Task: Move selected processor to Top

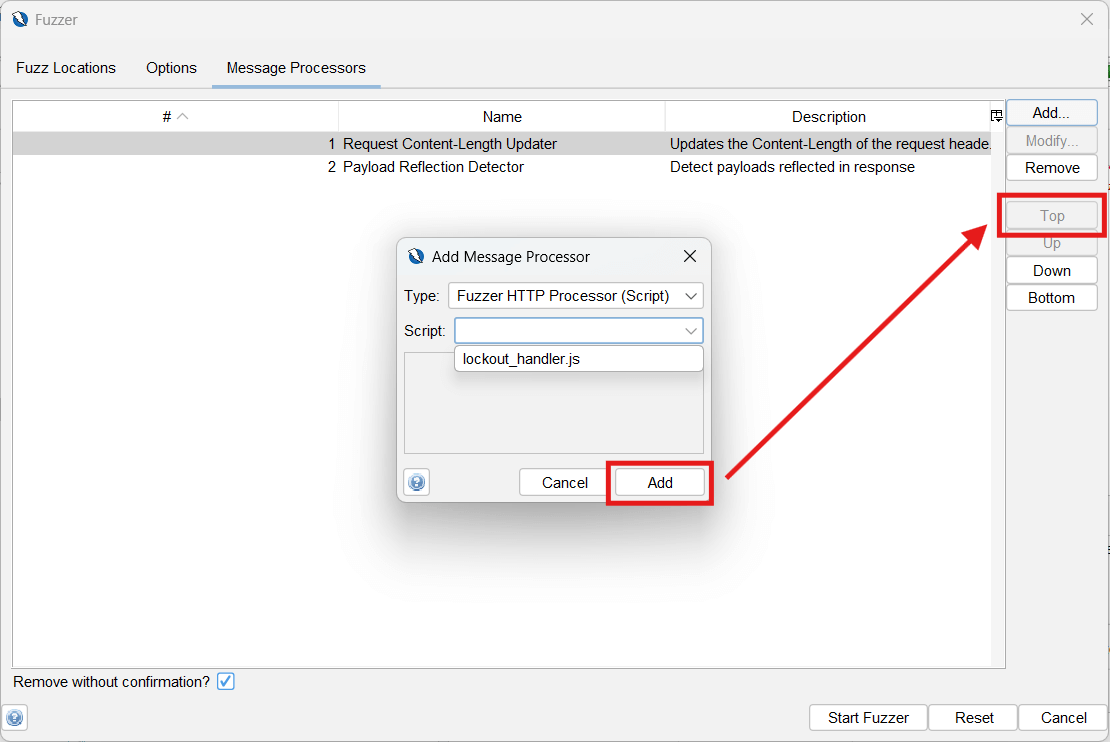Action: [x=1051, y=215]
